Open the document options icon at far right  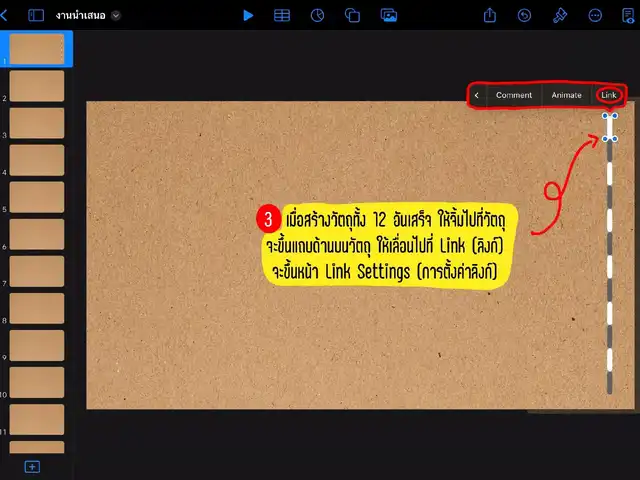pos(627,15)
